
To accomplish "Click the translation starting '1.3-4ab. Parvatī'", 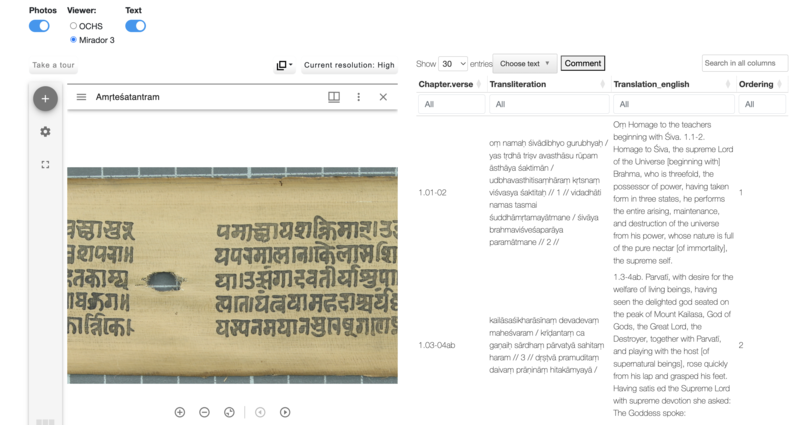I will [673, 345].
